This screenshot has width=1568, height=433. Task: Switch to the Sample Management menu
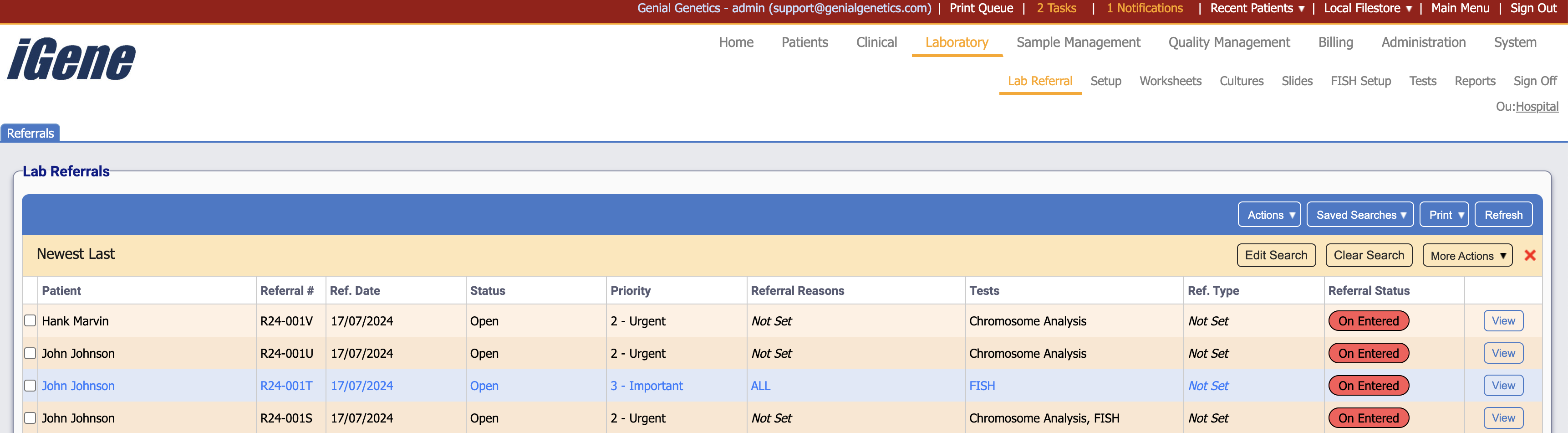1078,42
